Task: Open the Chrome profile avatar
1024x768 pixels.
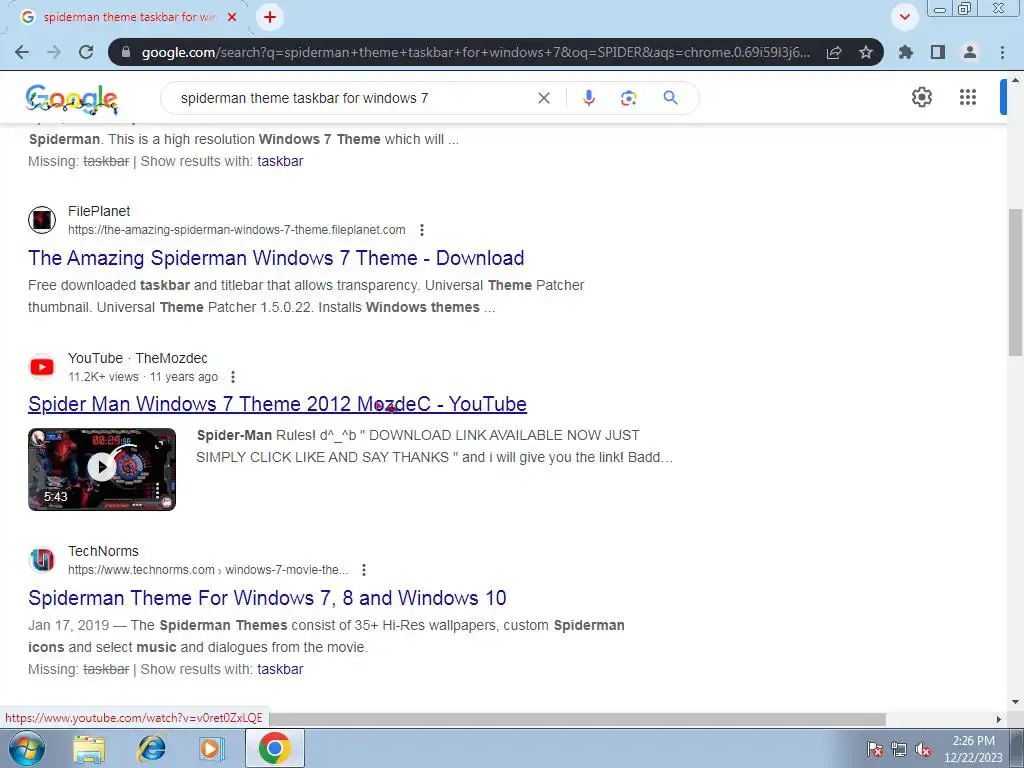Action: point(970,52)
